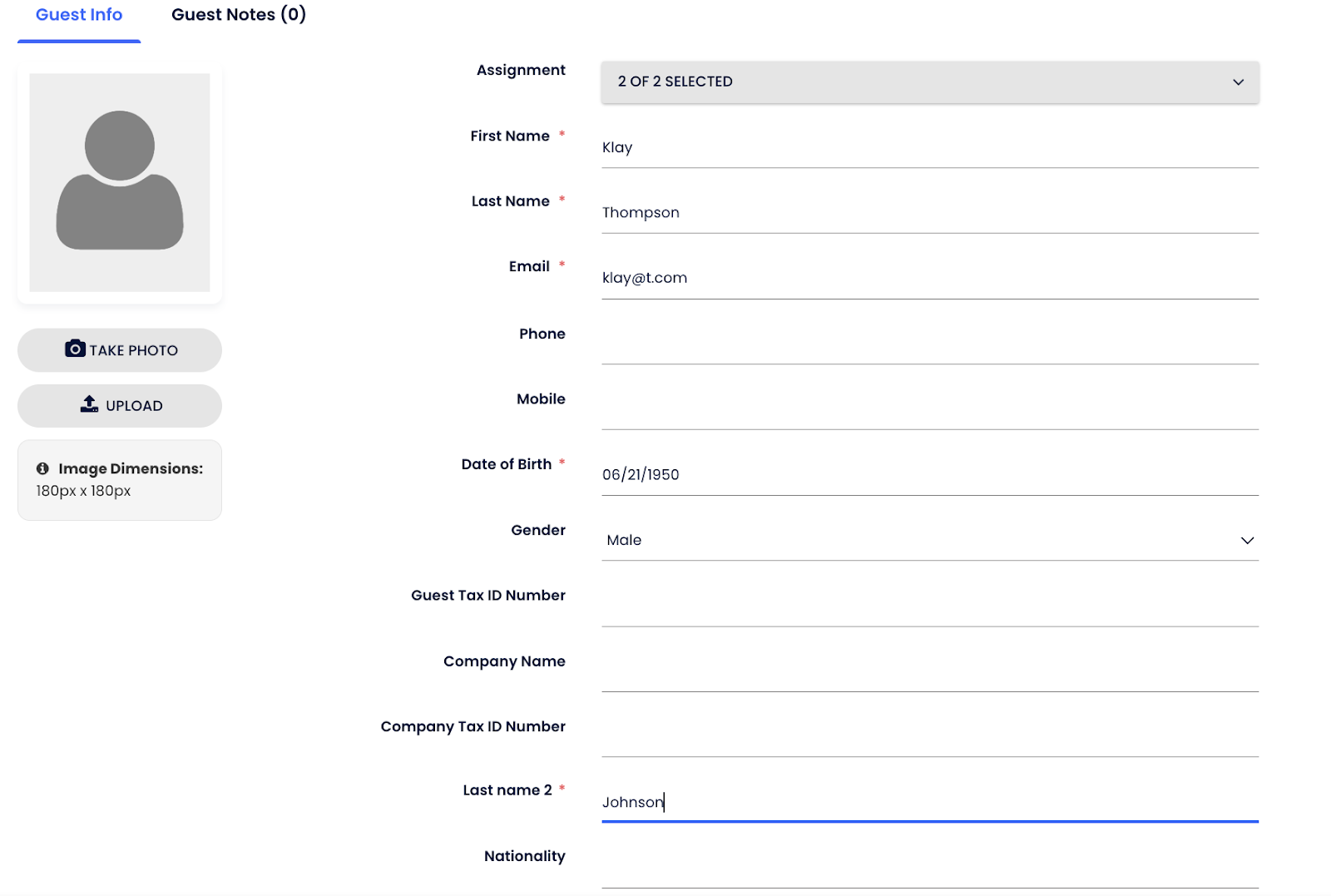This screenshot has height=896, width=1331.
Task: Click the Image Dimensions info icon
Action: tap(42, 469)
